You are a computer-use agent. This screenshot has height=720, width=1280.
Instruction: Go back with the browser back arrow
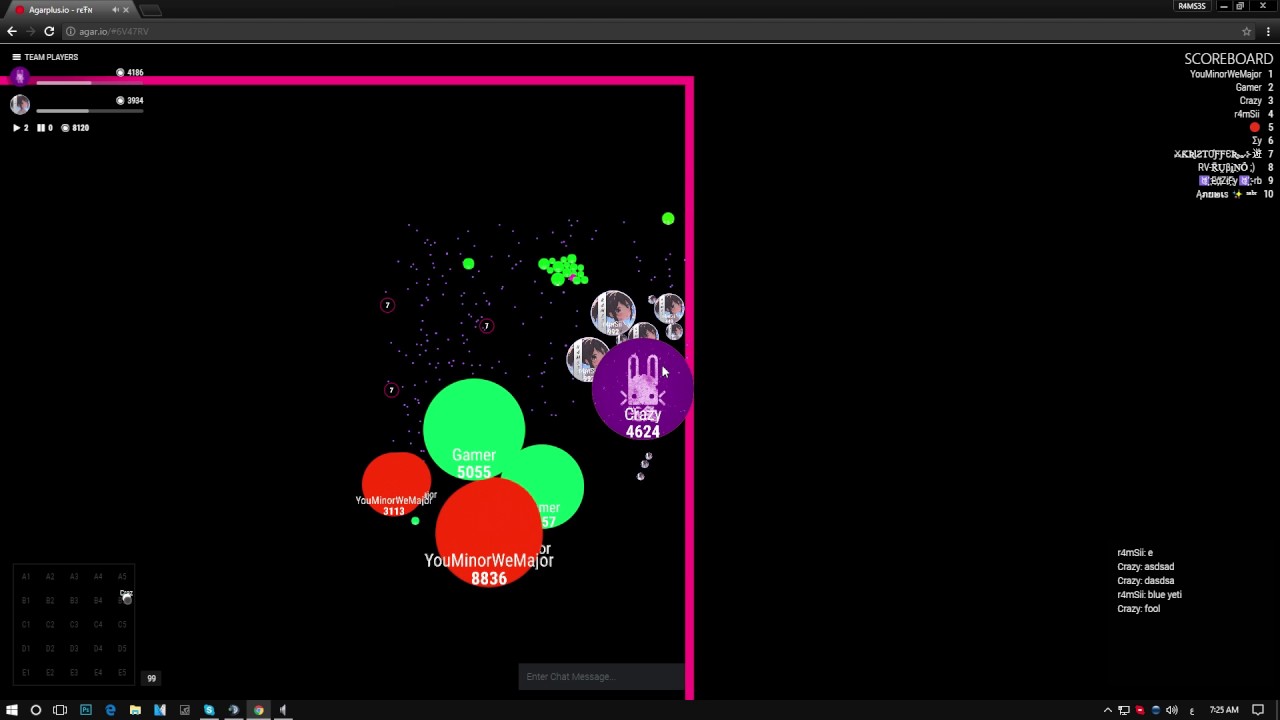coord(12,31)
